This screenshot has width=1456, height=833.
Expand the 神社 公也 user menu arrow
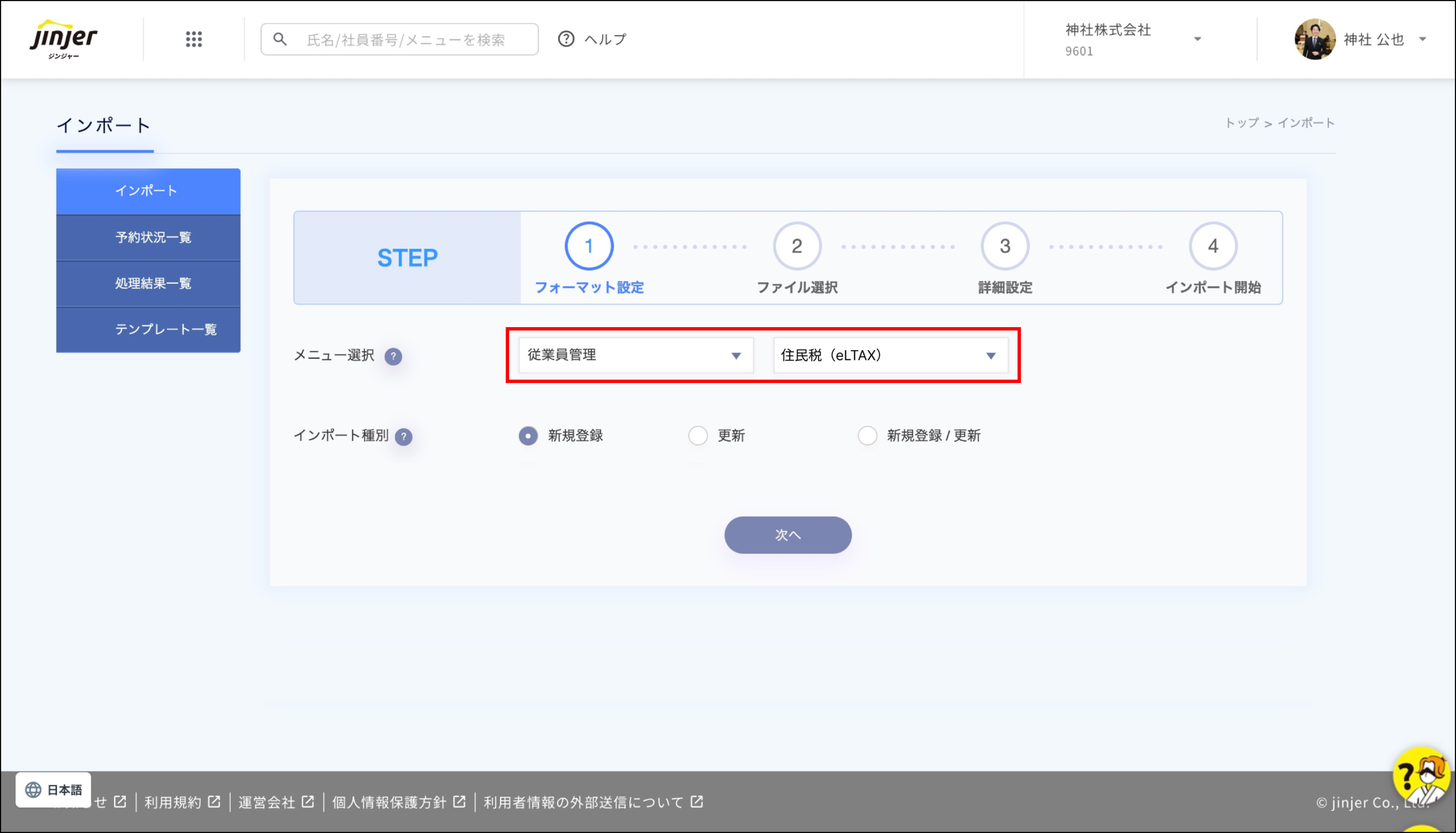[1422, 39]
